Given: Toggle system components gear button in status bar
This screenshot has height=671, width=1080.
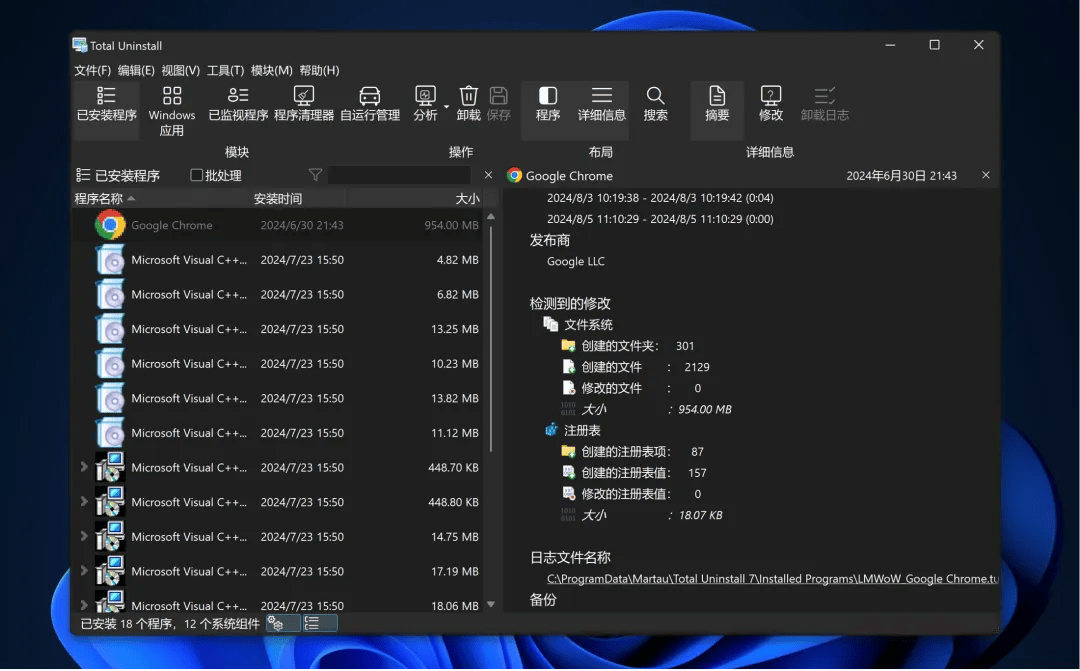Looking at the screenshot, I should point(283,623).
